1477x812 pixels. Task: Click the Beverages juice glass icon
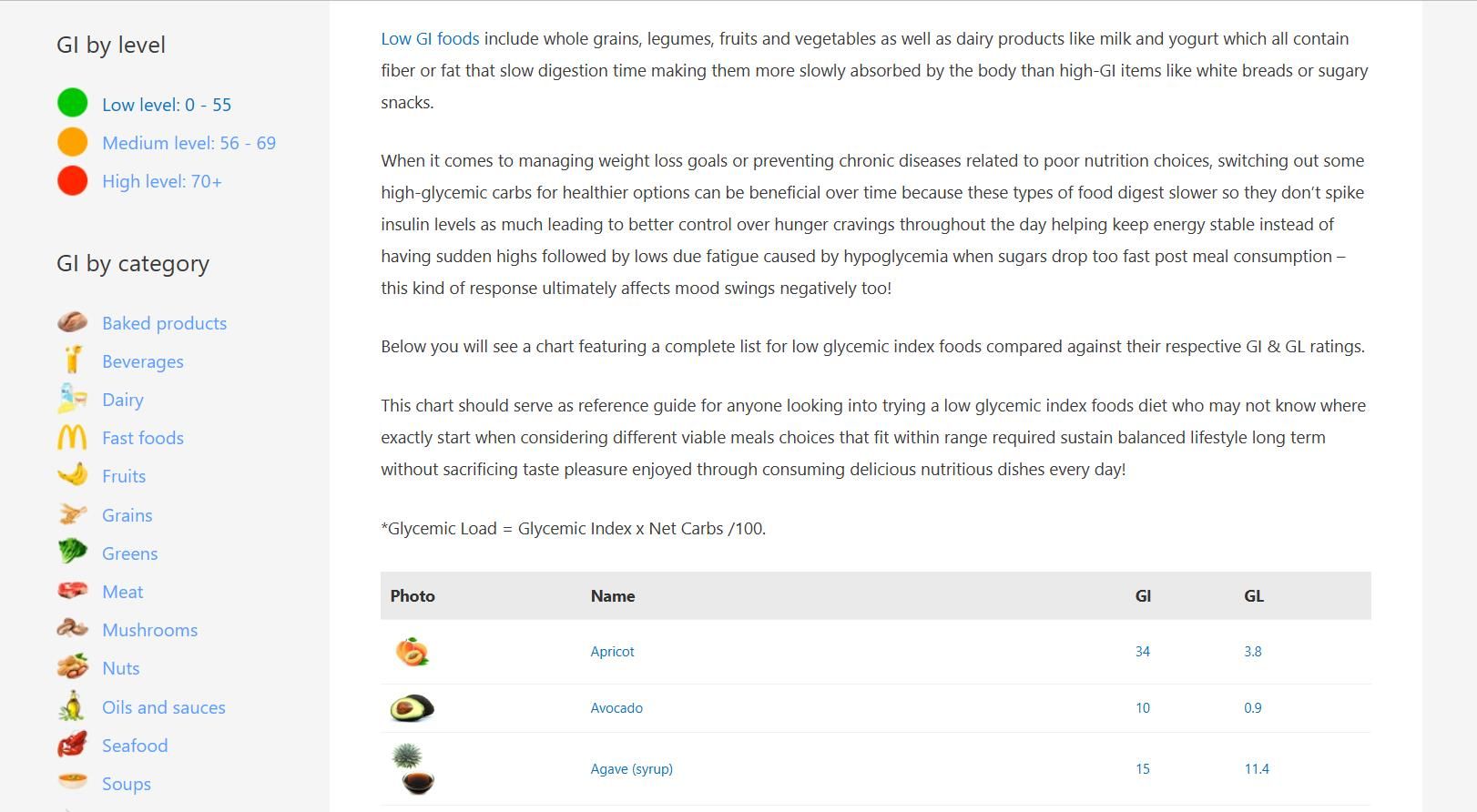point(72,360)
